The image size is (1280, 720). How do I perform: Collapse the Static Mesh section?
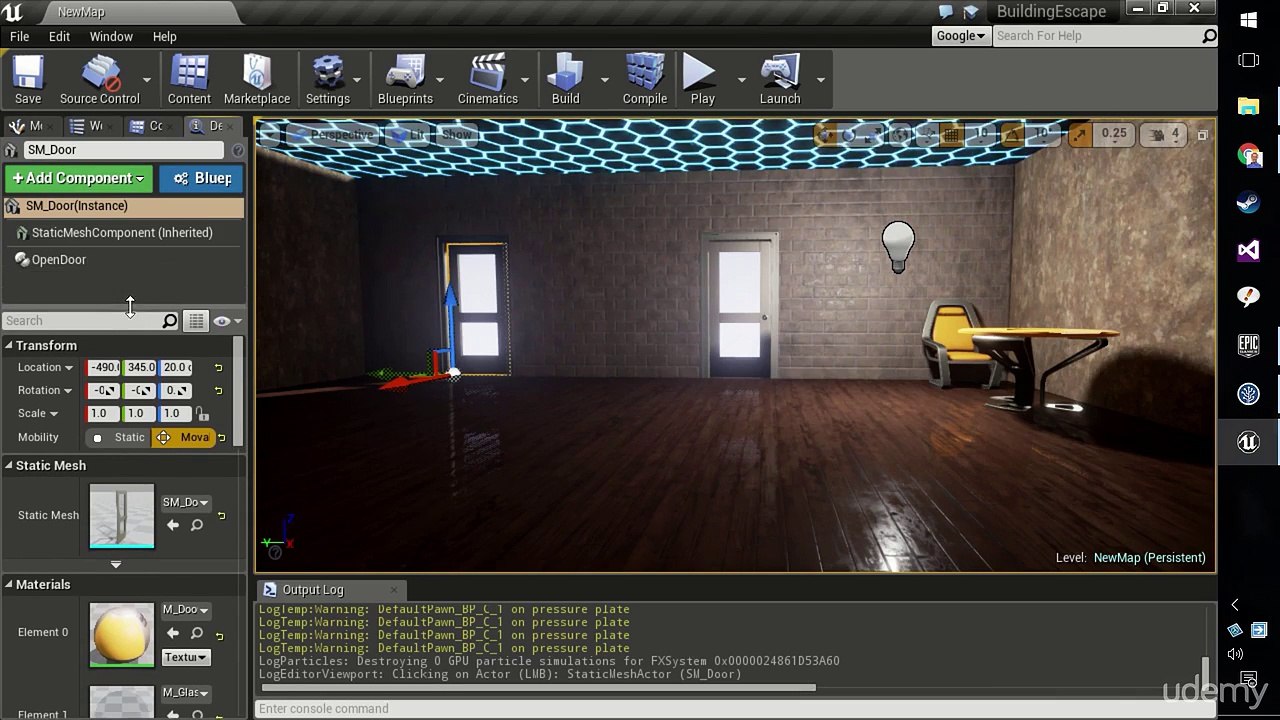tap(8, 466)
